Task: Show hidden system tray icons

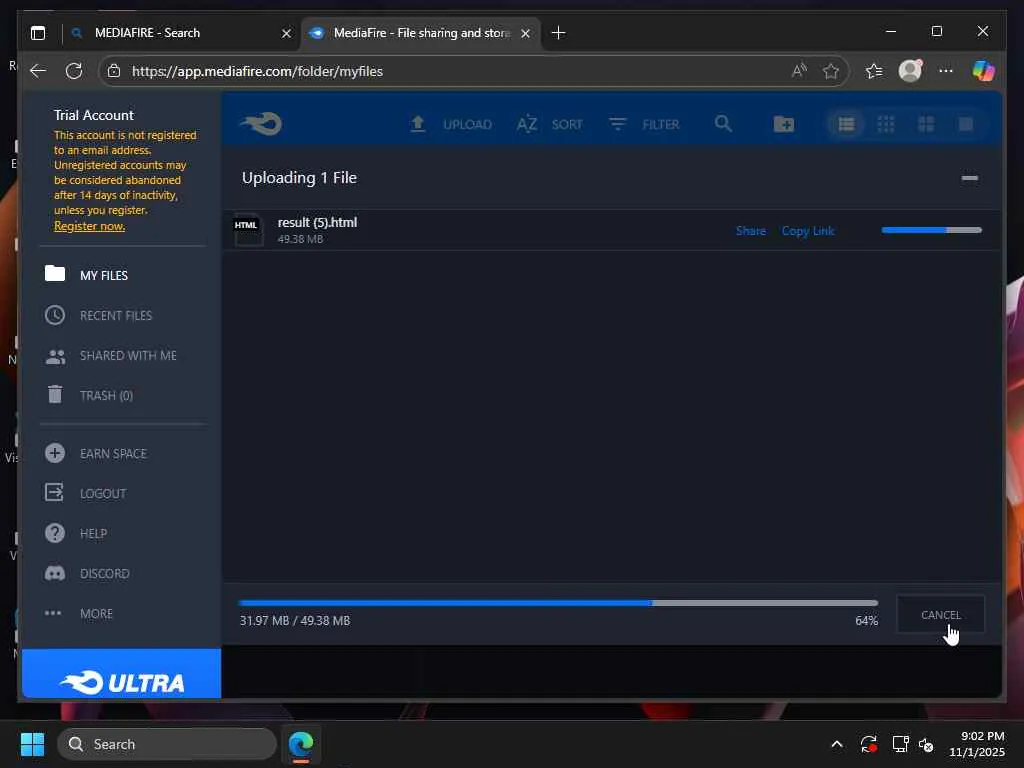Action: (x=837, y=744)
